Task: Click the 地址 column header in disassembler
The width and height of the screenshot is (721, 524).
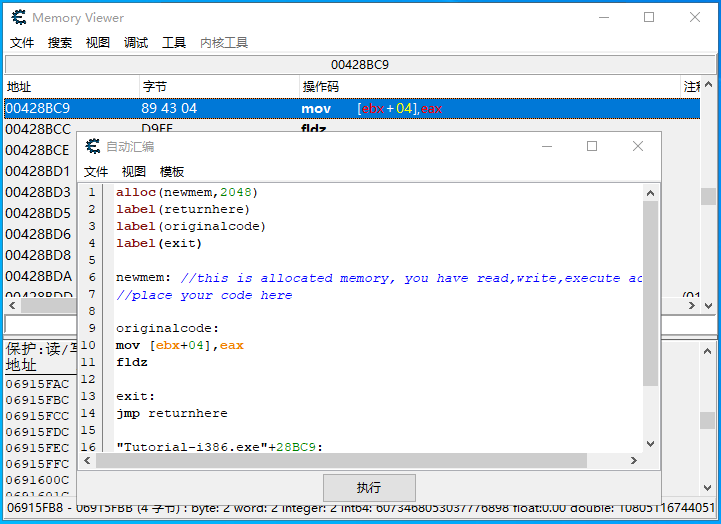Action: (72, 87)
